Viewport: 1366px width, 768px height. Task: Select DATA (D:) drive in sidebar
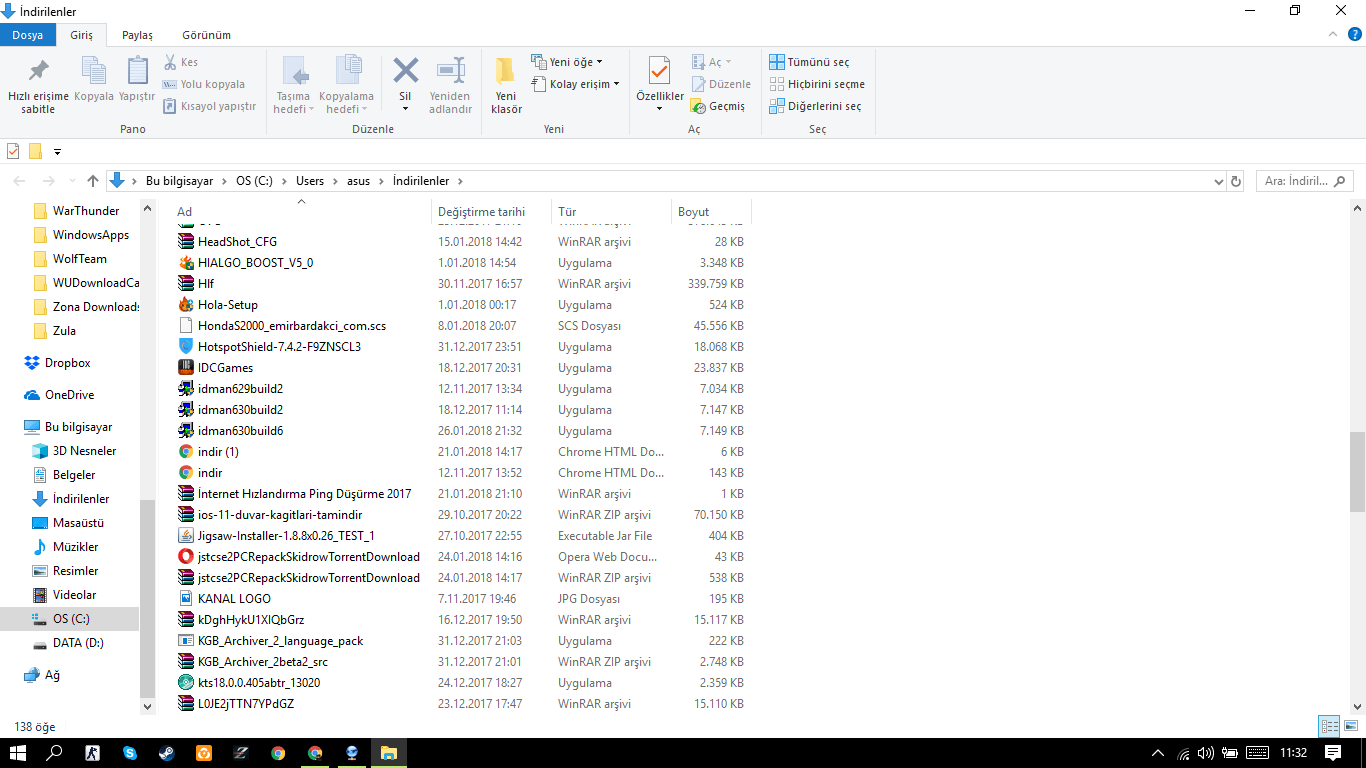tap(78, 643)
